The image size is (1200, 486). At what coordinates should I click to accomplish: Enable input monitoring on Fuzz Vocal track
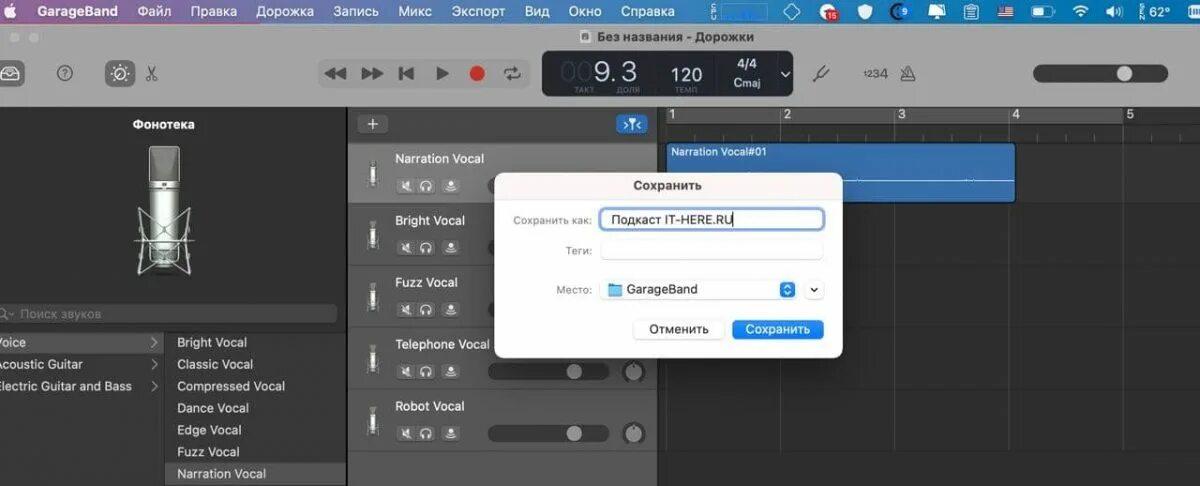pyautogui.click(x=450, y=310)
